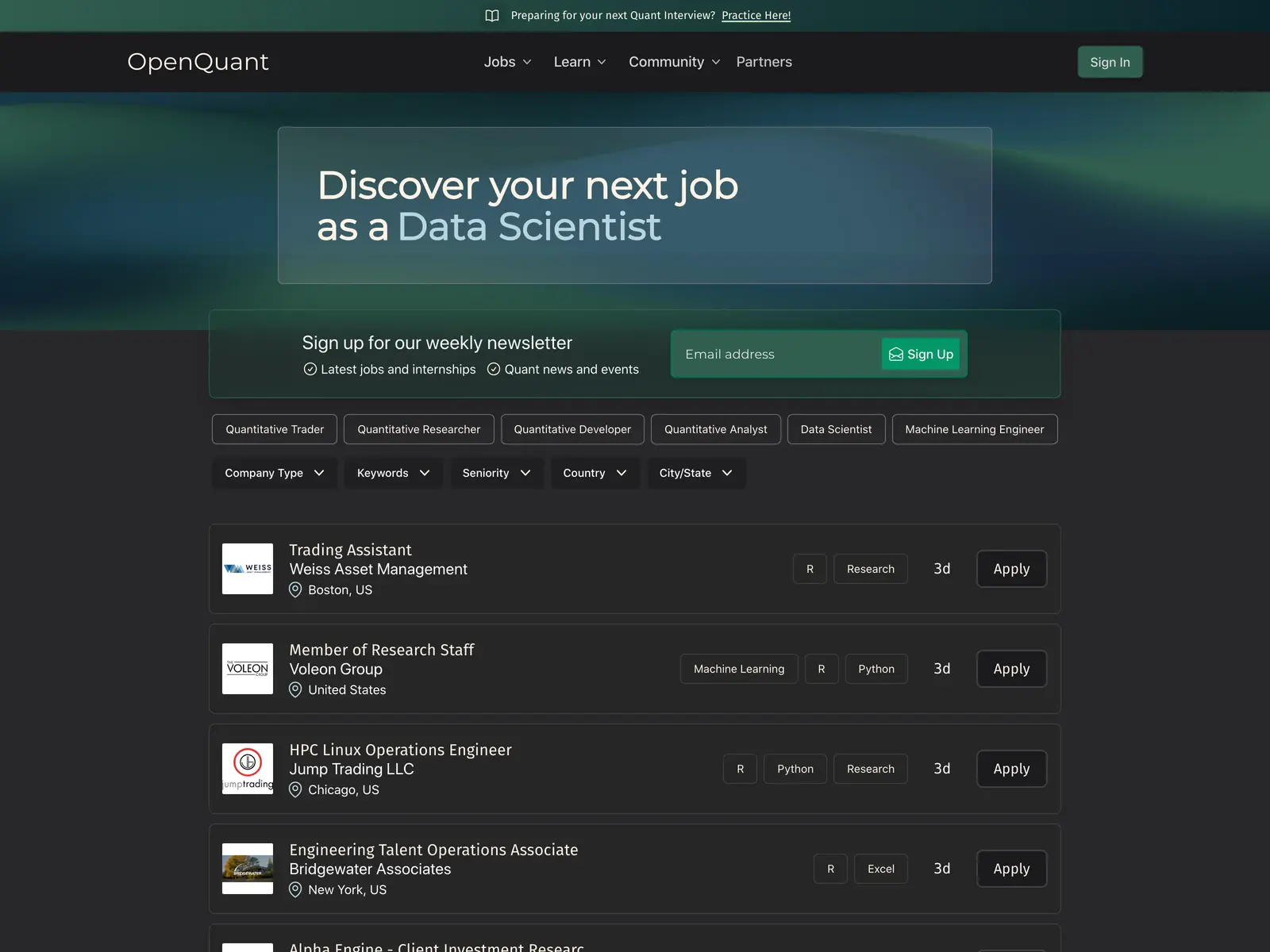
Task: Click the book icon in top banner
Action: click(x=492, y=16)
